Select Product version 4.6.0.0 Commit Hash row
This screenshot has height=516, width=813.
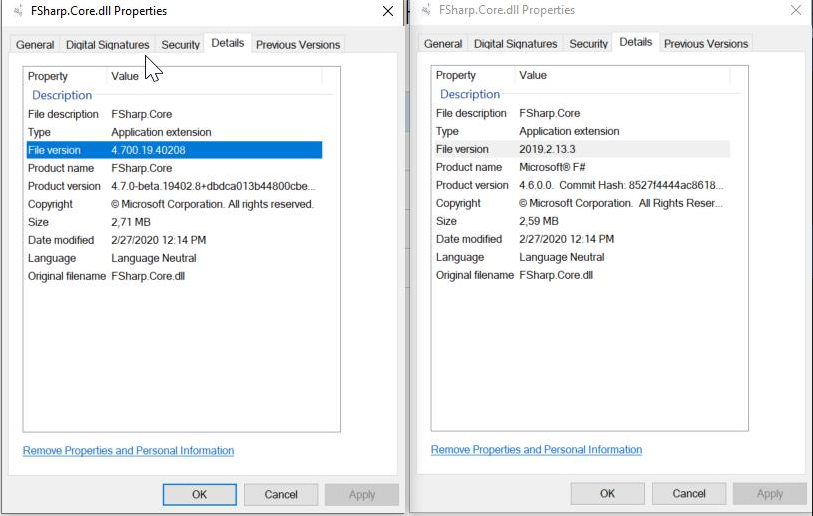(x=582, y=185)
